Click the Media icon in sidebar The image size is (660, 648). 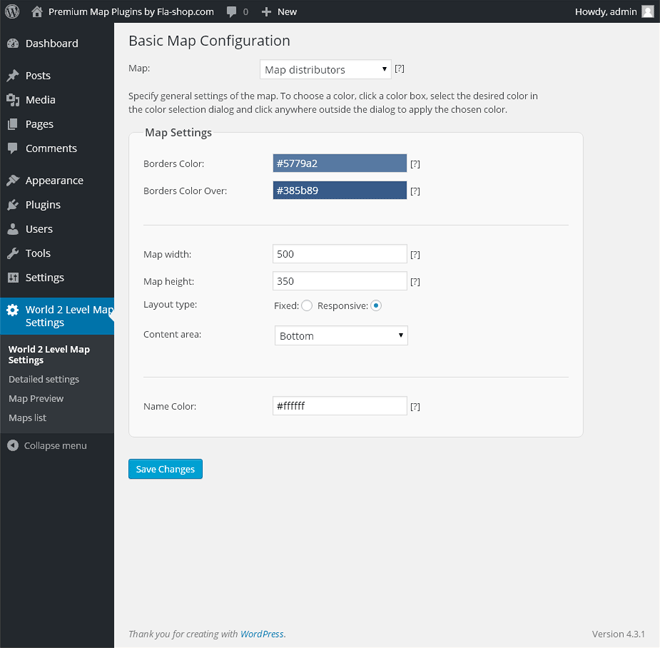(x=13, y=100)
